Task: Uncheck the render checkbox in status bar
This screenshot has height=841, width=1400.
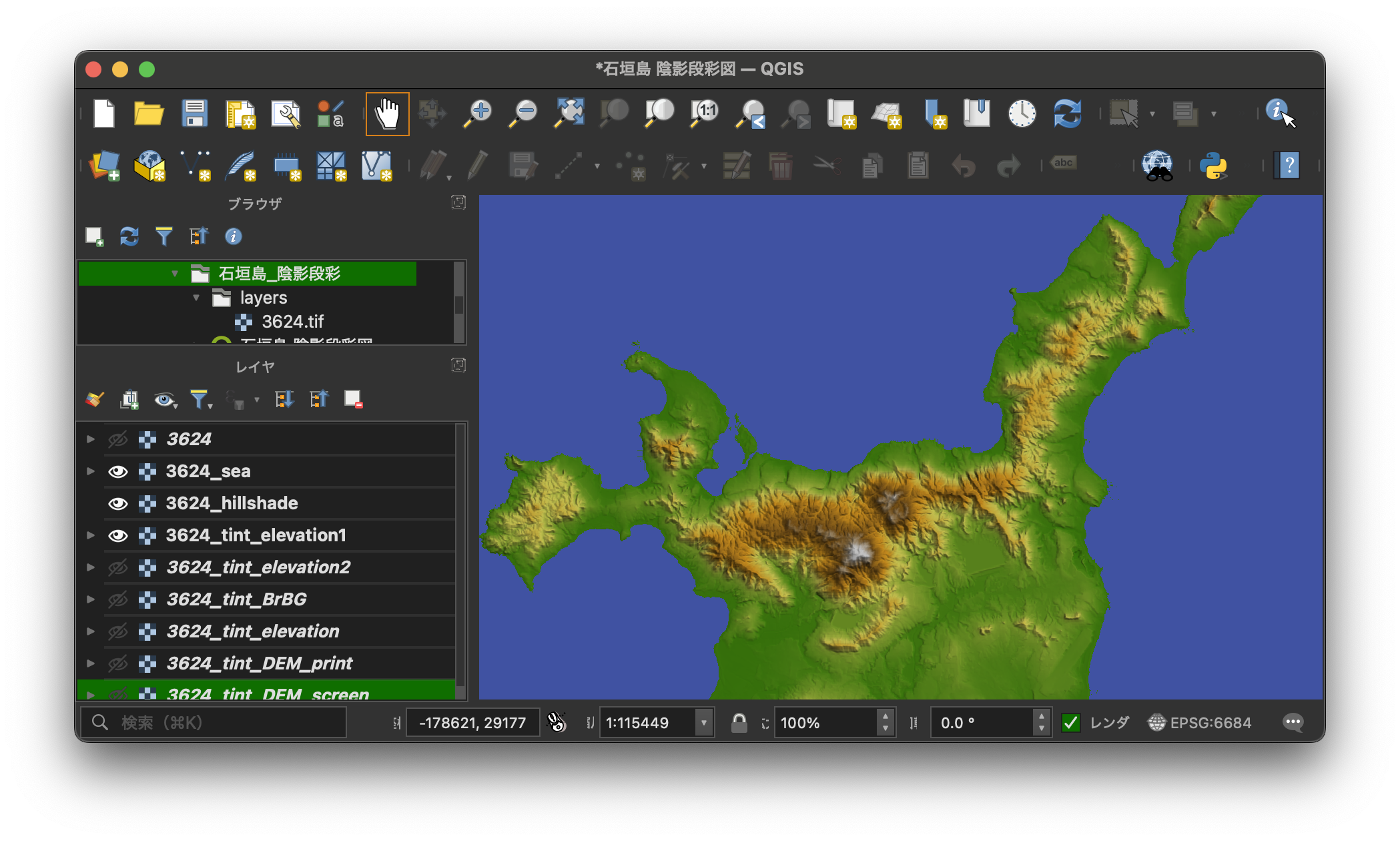Action: tap(1070, 723)
